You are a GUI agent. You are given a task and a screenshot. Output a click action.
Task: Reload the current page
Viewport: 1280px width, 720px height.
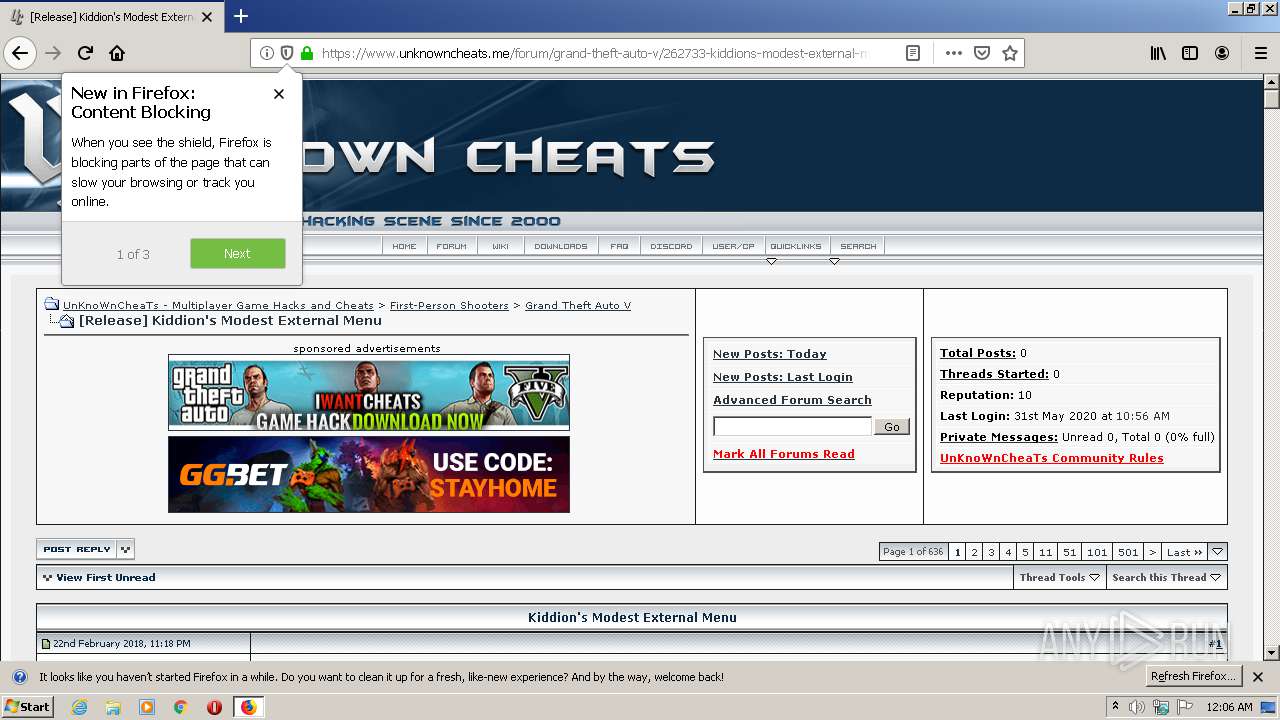(85, 53)
